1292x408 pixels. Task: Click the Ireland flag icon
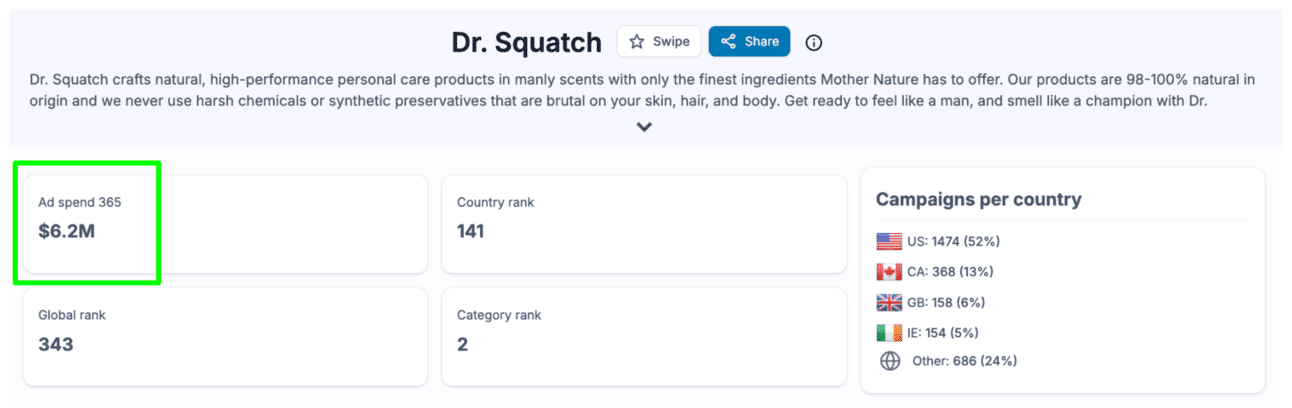click(889, 332)
